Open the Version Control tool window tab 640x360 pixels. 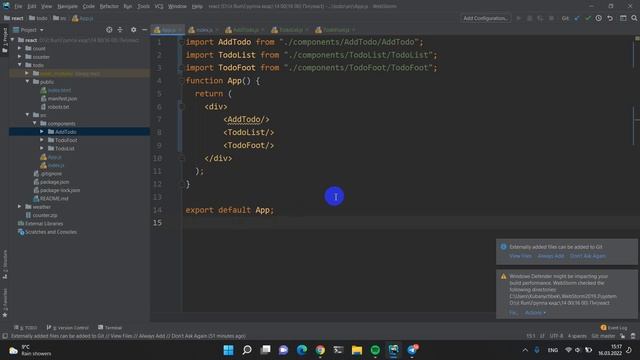(68, 328)
